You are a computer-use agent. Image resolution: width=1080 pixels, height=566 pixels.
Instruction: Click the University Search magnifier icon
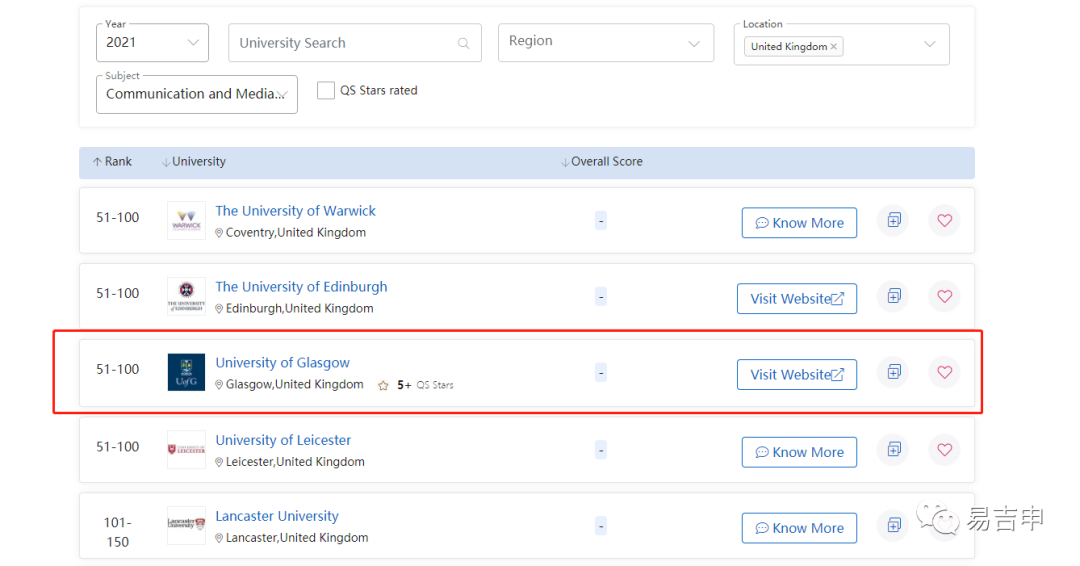point(464,43)
